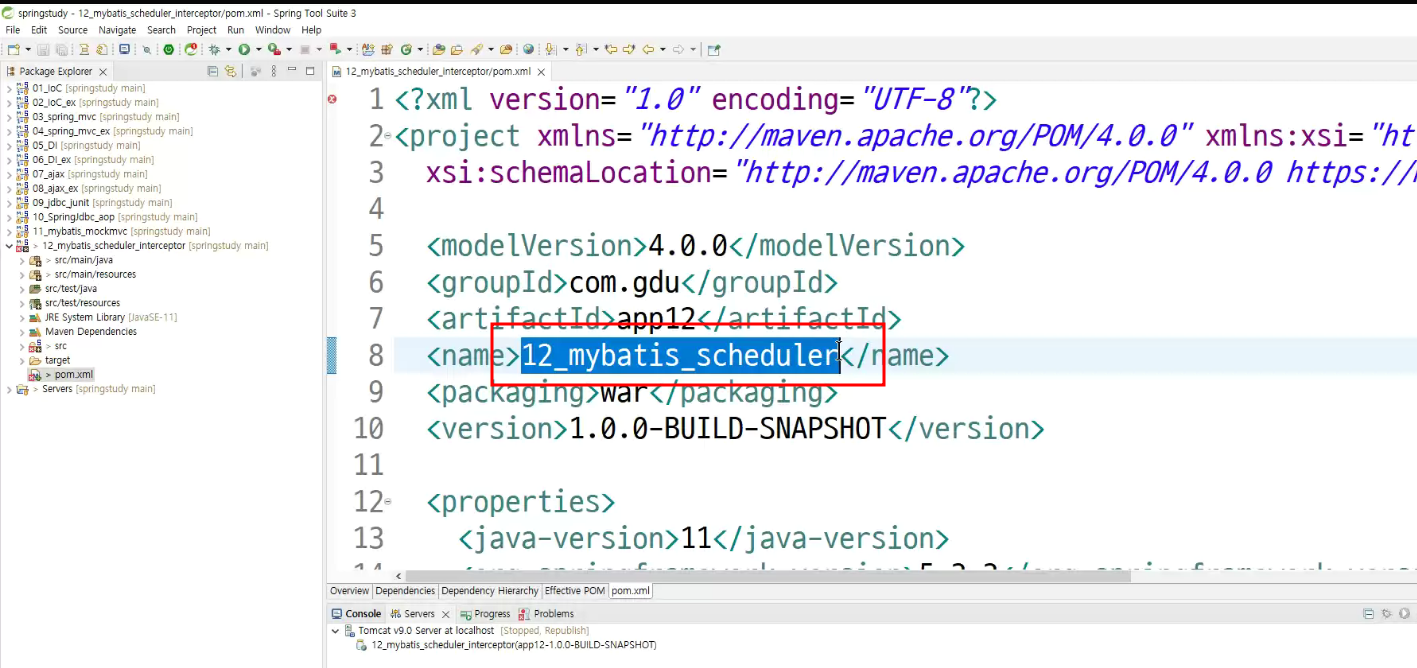Expand the 07_ajax project

click(9, 174)
